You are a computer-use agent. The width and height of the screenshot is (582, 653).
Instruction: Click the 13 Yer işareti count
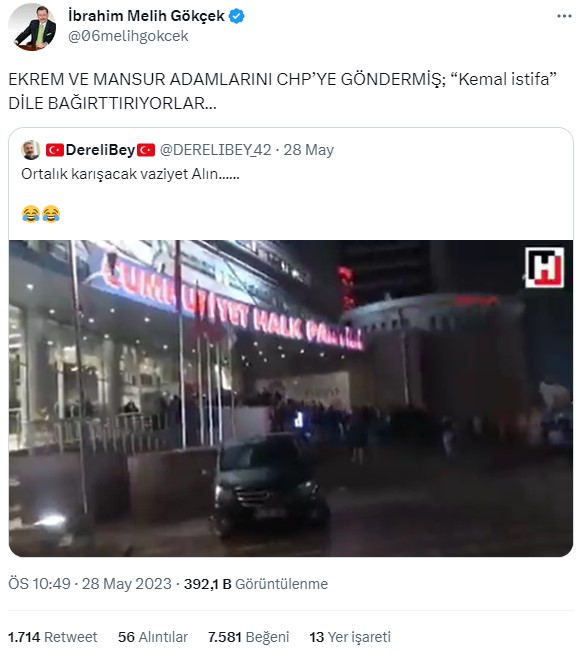(x=350, y=637)
